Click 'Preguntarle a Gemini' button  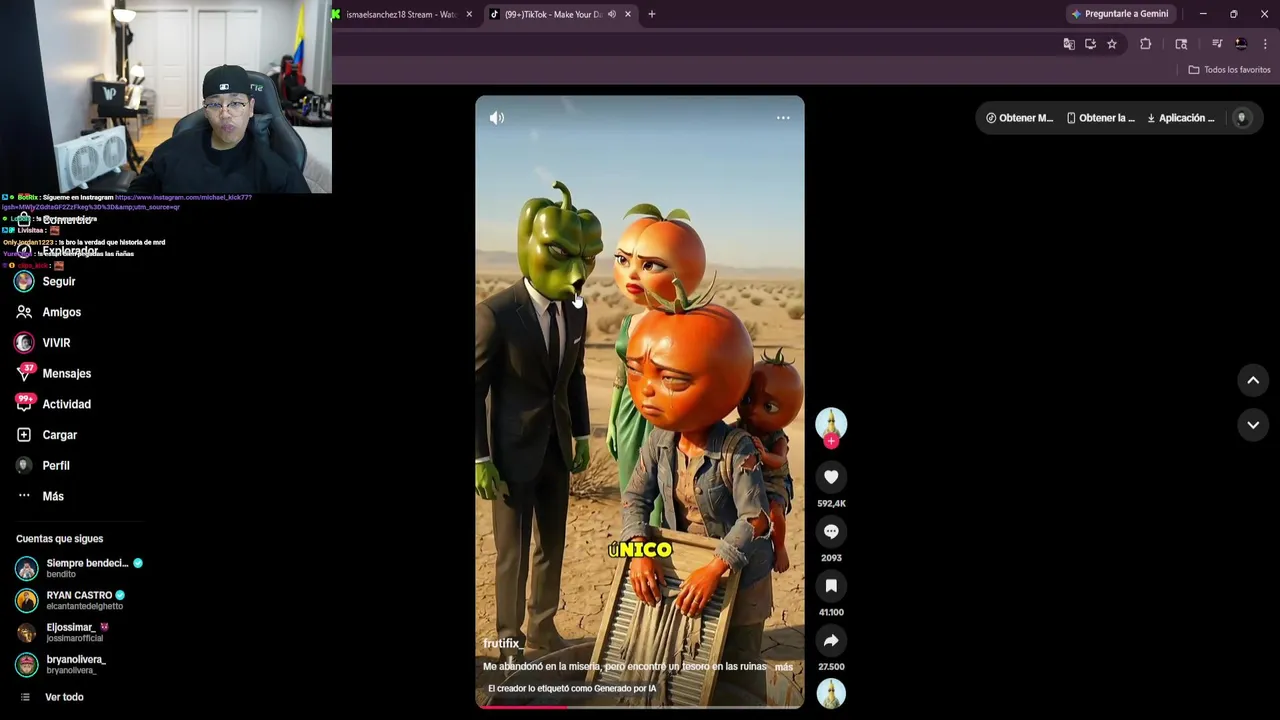(x=1119, y=14)
